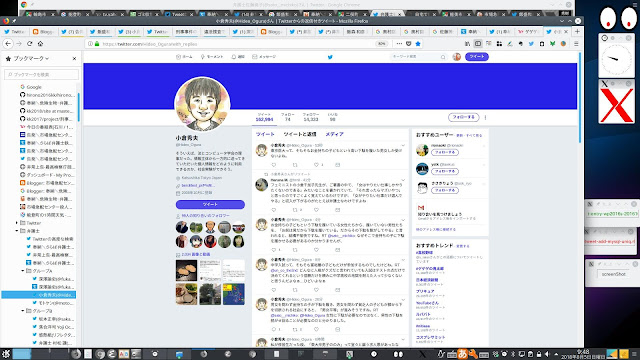This screenshot has height=360, width=640.
Task: Open the library icon in the Firefox toolbar
Action: tap(467, 44)
